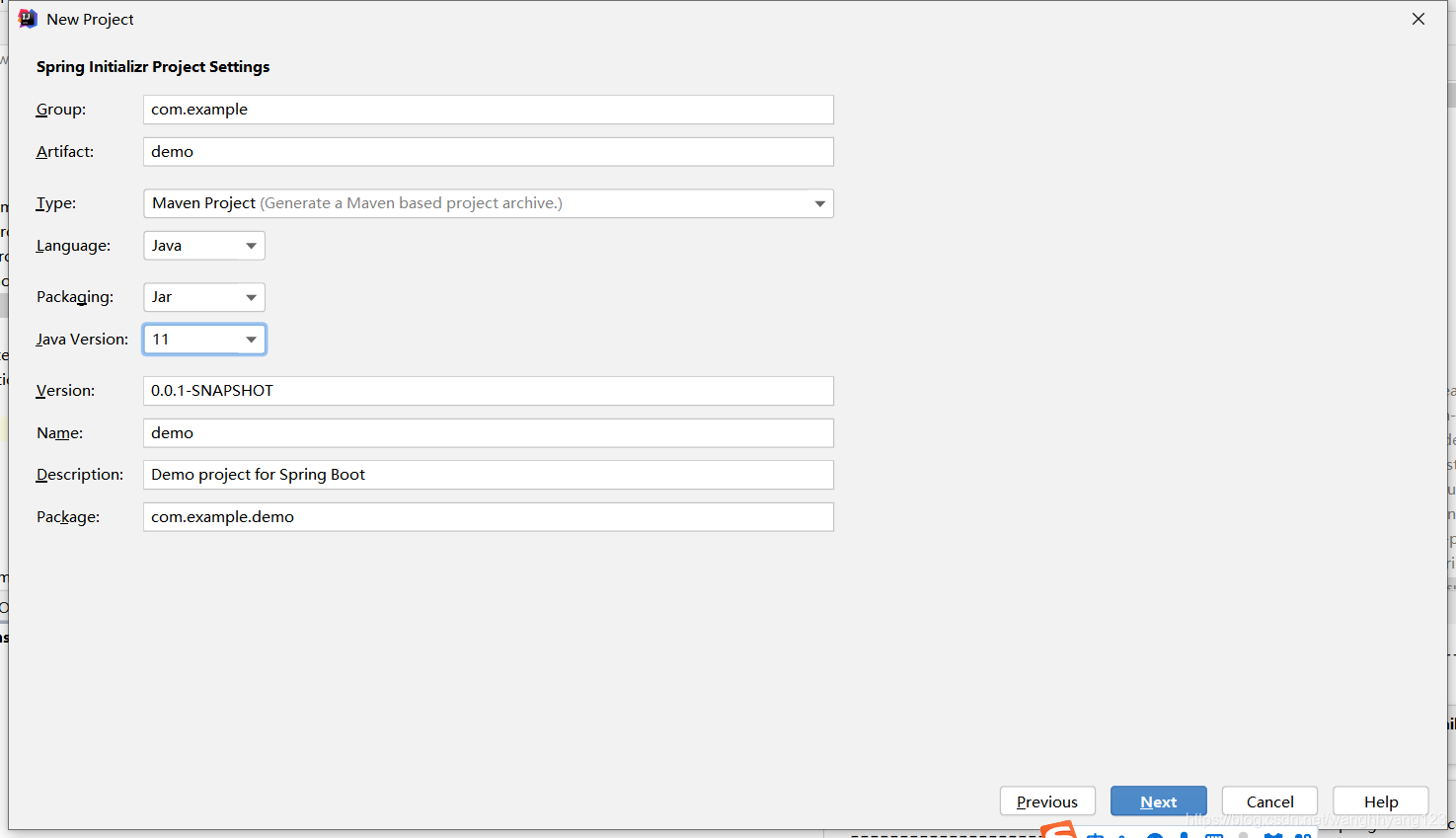Viewport: 1456px width, 838px height.
Task: Open the Type dropdown for Maven Project
Action: click(x=488, y=203)
